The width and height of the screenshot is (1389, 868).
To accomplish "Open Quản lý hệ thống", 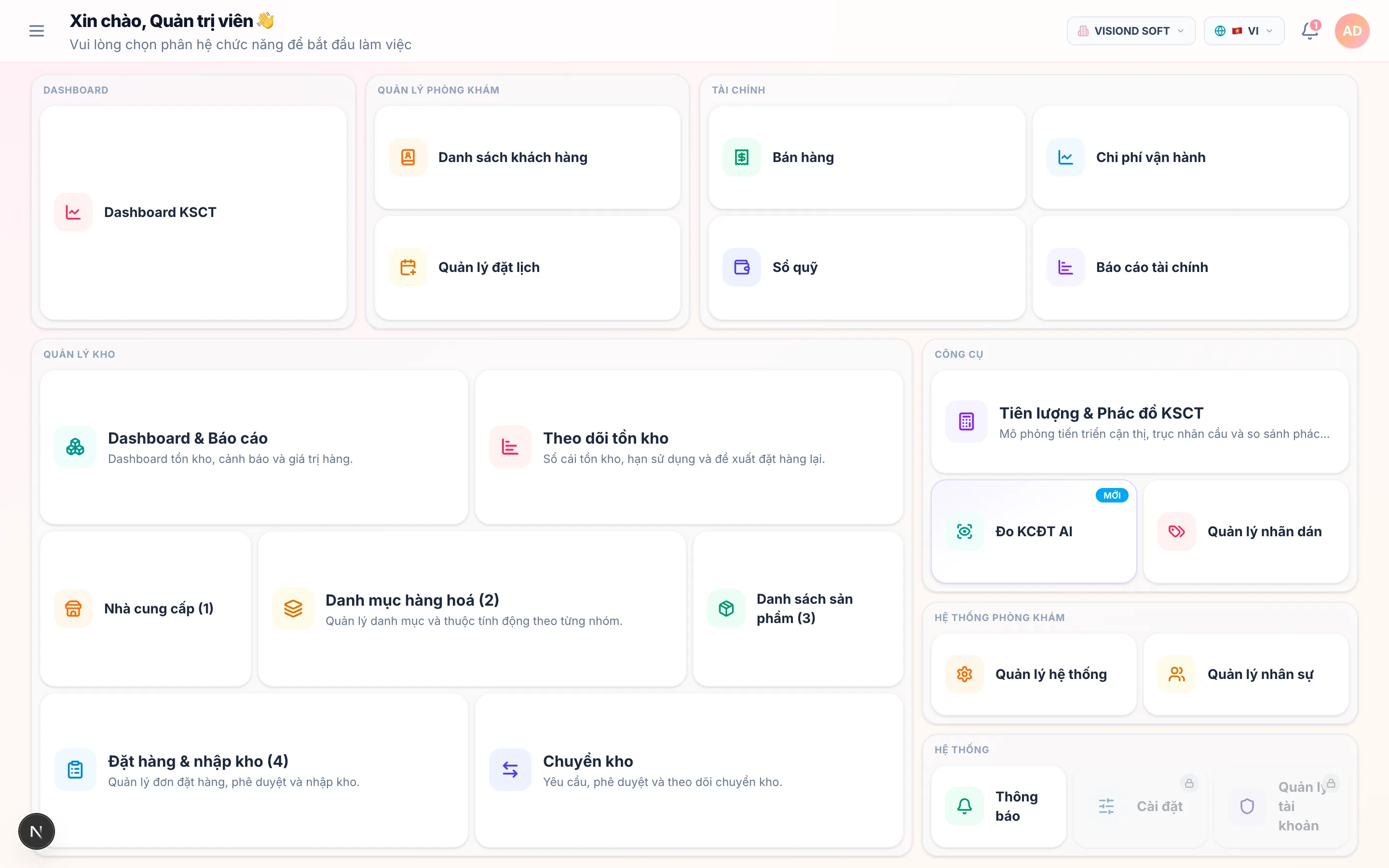I will click(1034, 674).
